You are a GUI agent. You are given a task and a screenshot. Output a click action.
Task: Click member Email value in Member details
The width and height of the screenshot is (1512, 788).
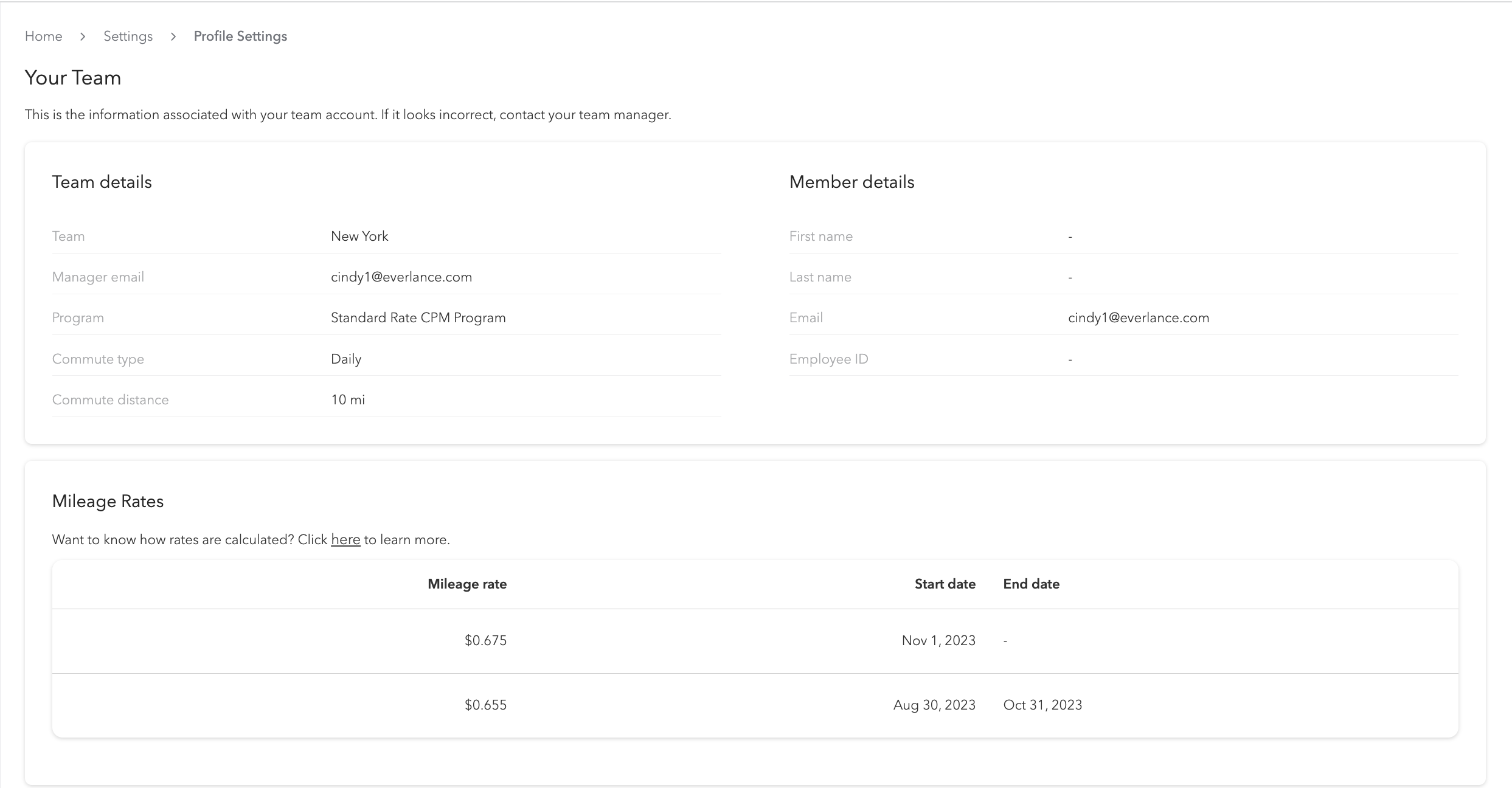pos(1138,318)
